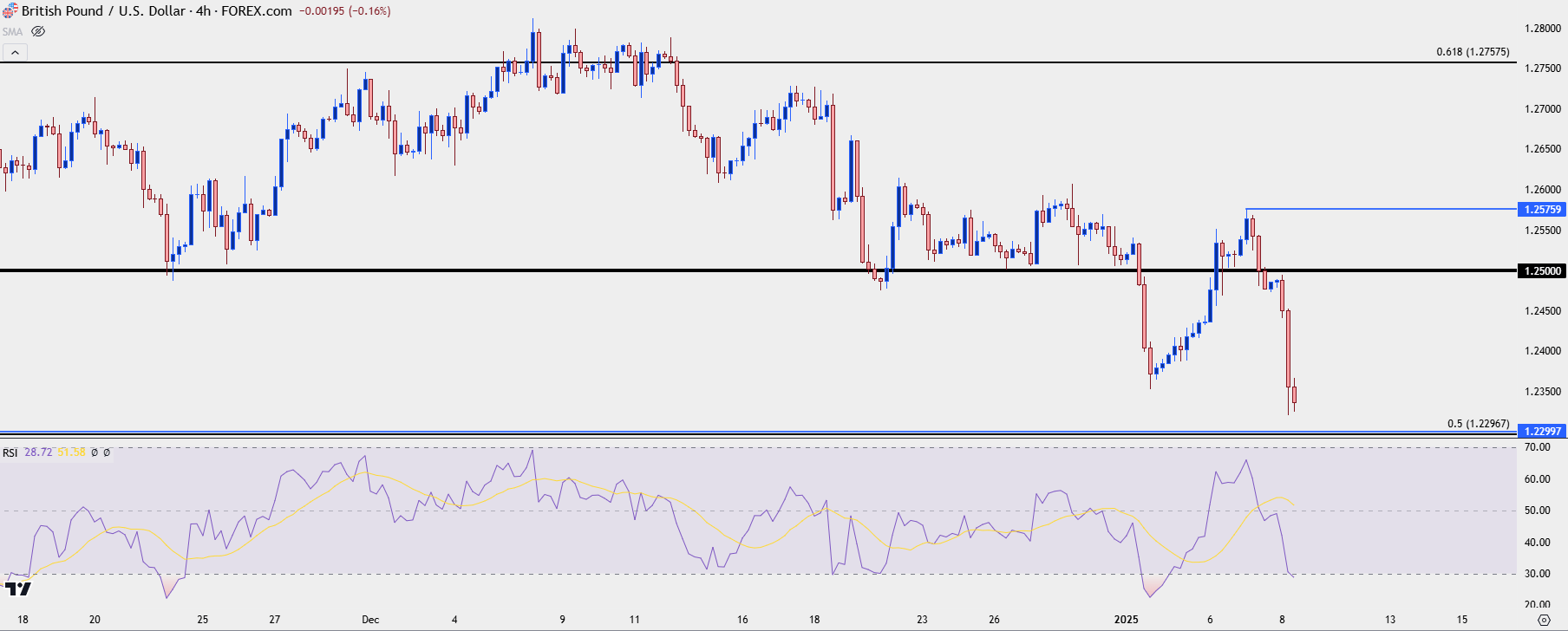
Task: Select the 0.5 (1.22967) Fibonacci label
Action: pos(1479,424)
